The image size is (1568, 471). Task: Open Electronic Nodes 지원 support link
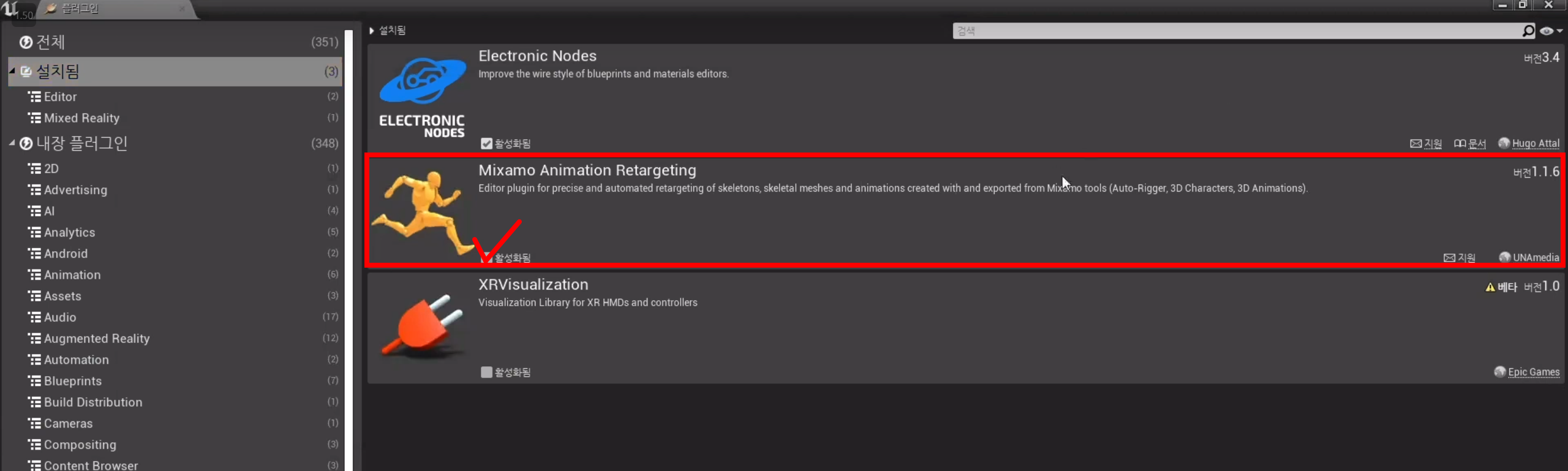(1433, 143)
